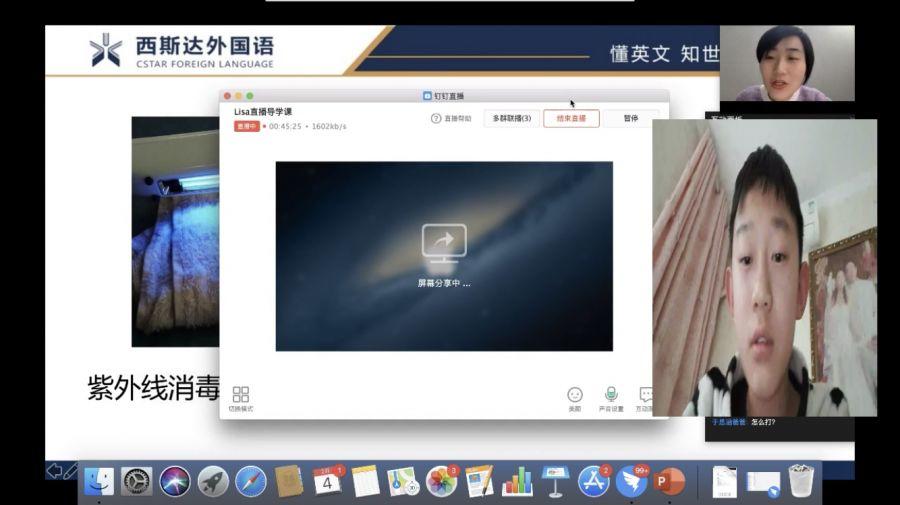Open DingTalk icon with 99+ badge
The height and width of the screenshot is (505, 900).
coord(631,481)
